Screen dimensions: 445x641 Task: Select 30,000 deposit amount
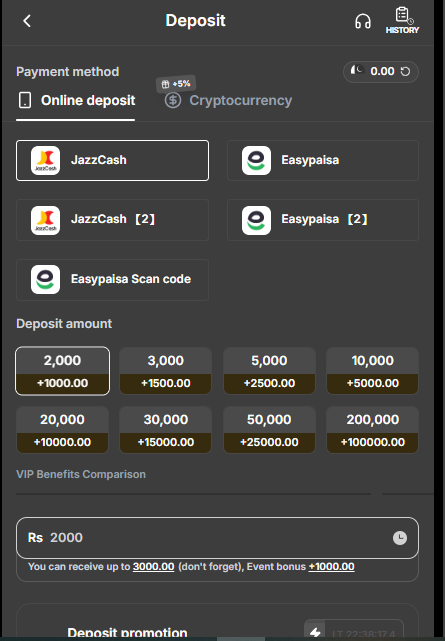tap(165, 430)
